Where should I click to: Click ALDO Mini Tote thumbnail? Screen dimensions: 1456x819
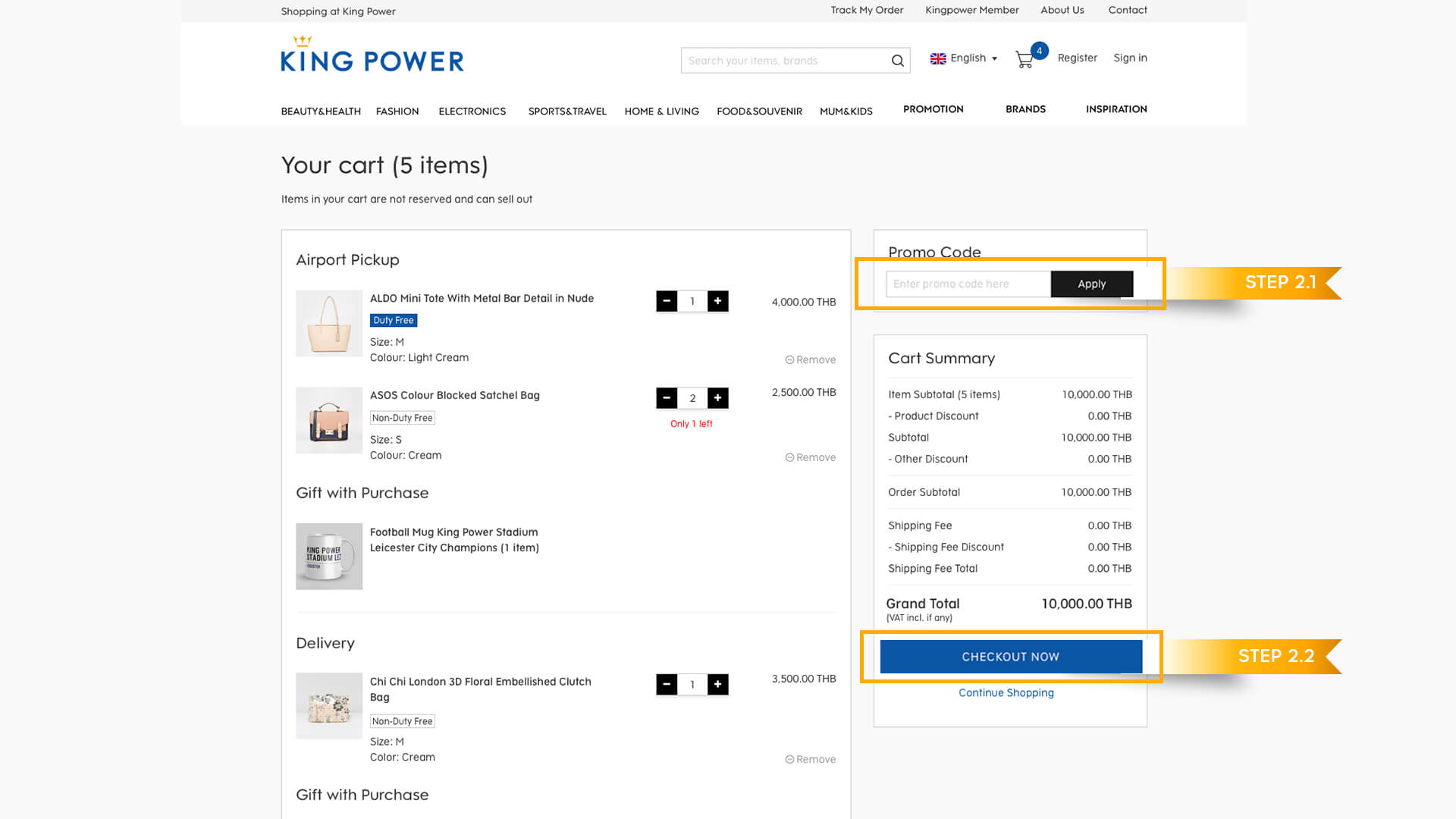pyautogui.click(x=329, y=324)
